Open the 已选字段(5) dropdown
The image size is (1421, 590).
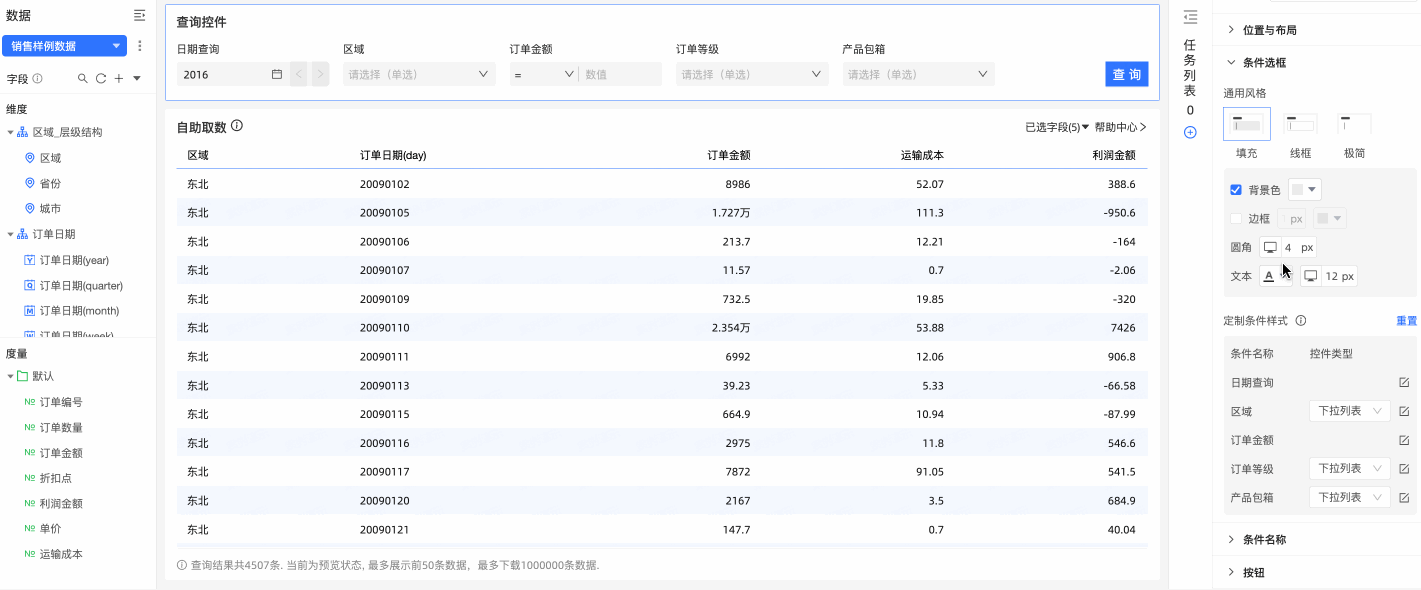click(x=1057, y=127)
